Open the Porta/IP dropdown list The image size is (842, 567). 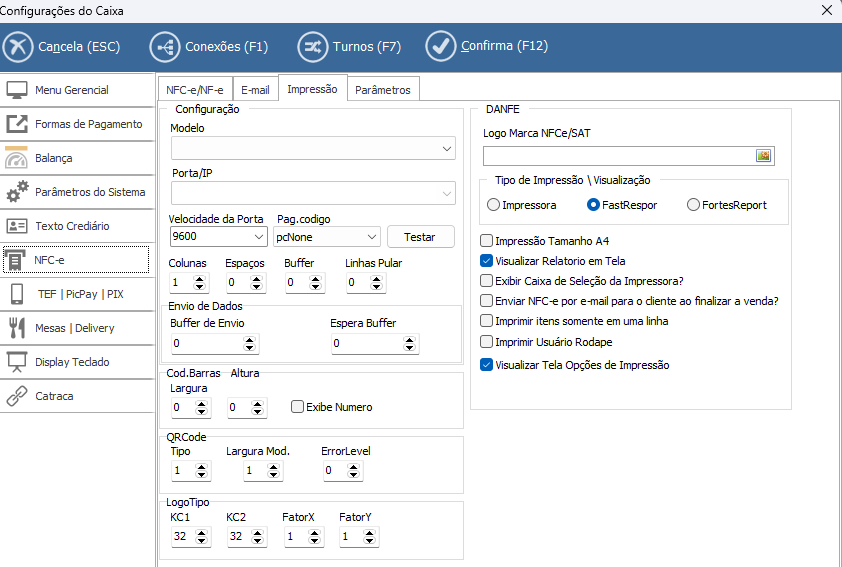(447, 193)
